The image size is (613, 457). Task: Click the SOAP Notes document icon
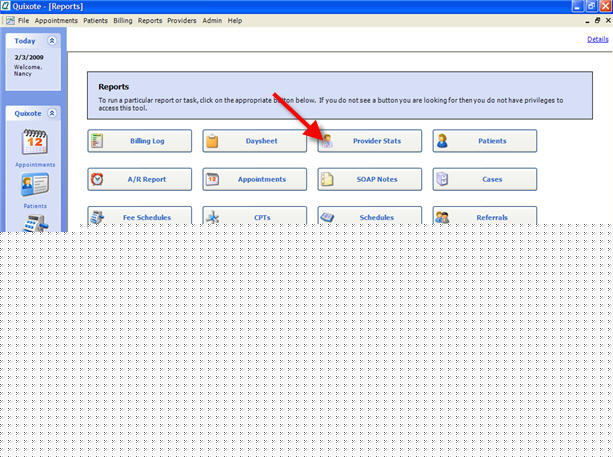[x=327, y=179]
